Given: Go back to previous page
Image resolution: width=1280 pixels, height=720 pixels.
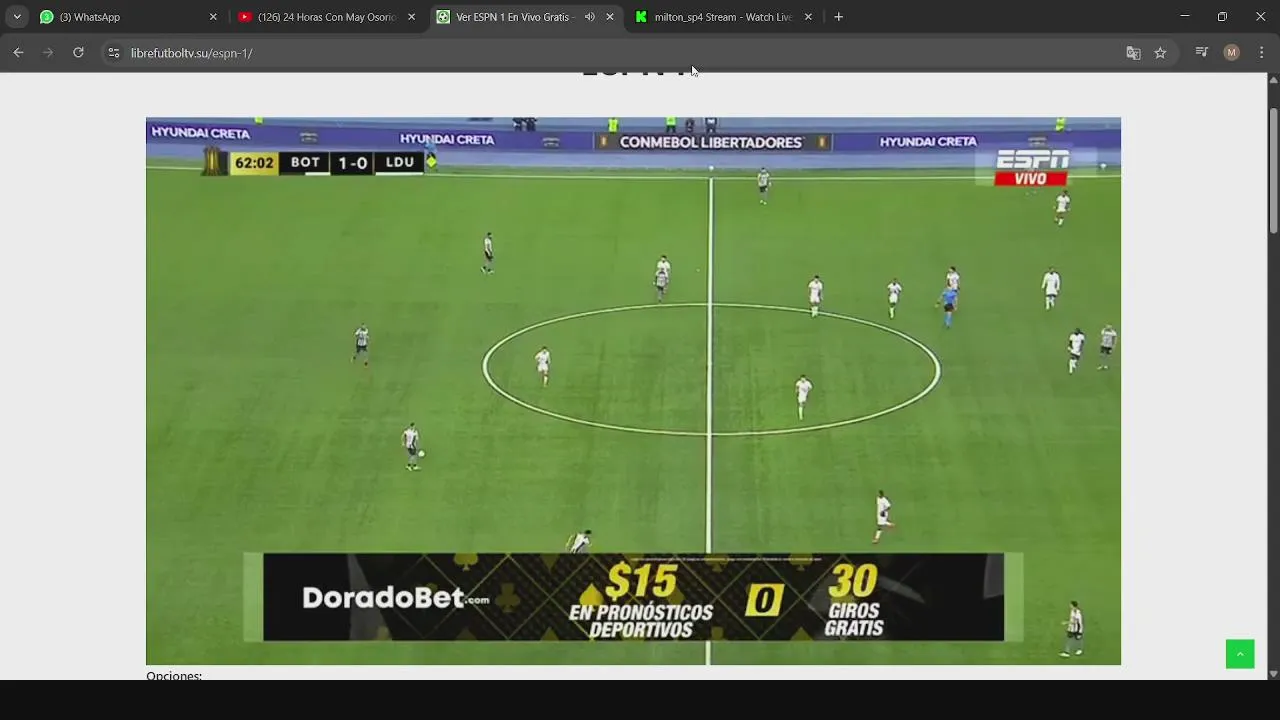Looking at the screenshot, I should 18,53.
